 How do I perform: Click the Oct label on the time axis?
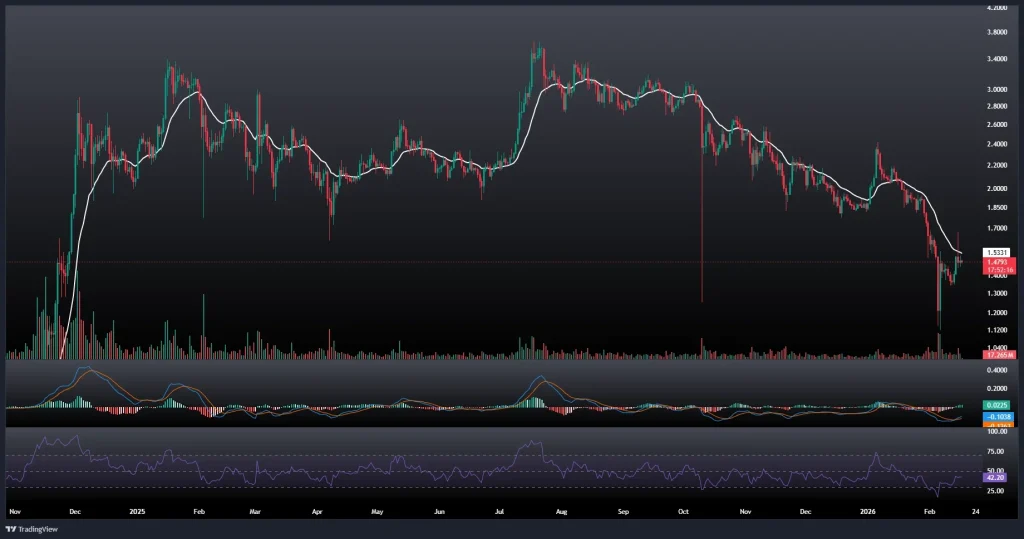[684, 510]
